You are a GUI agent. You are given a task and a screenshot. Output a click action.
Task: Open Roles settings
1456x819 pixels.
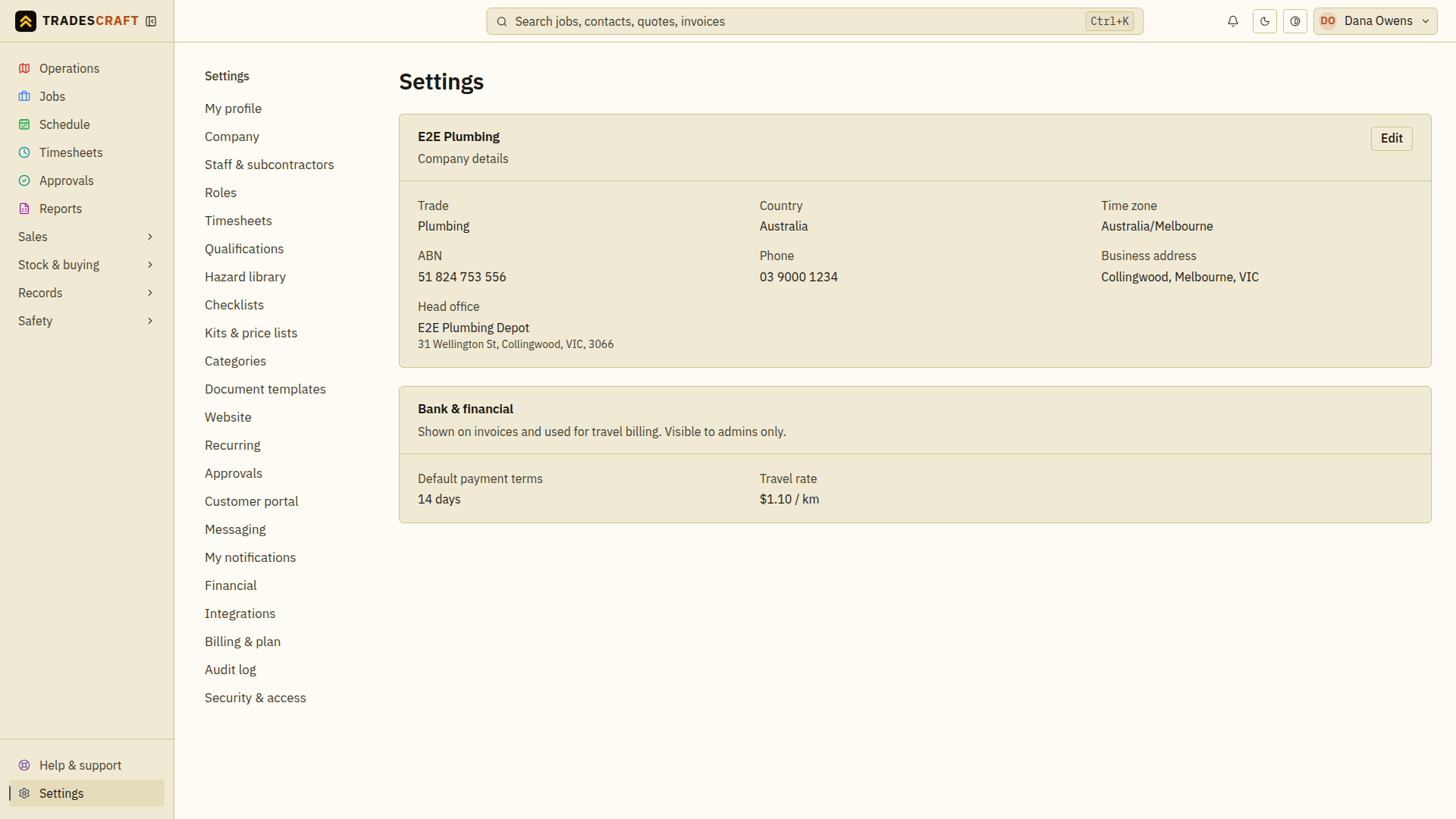pyautogui.click(x=221, y=193)
